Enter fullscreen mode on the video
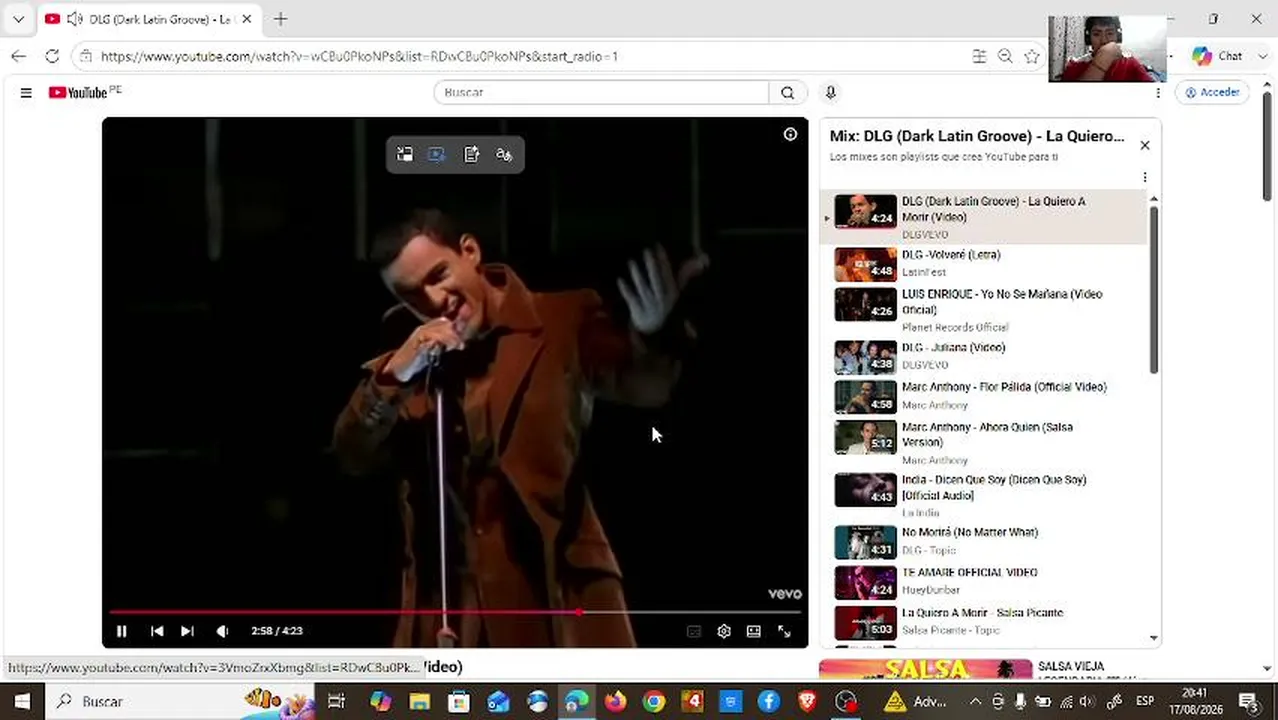The width and height of the screenshot is (1278, 720). [784, 631]
